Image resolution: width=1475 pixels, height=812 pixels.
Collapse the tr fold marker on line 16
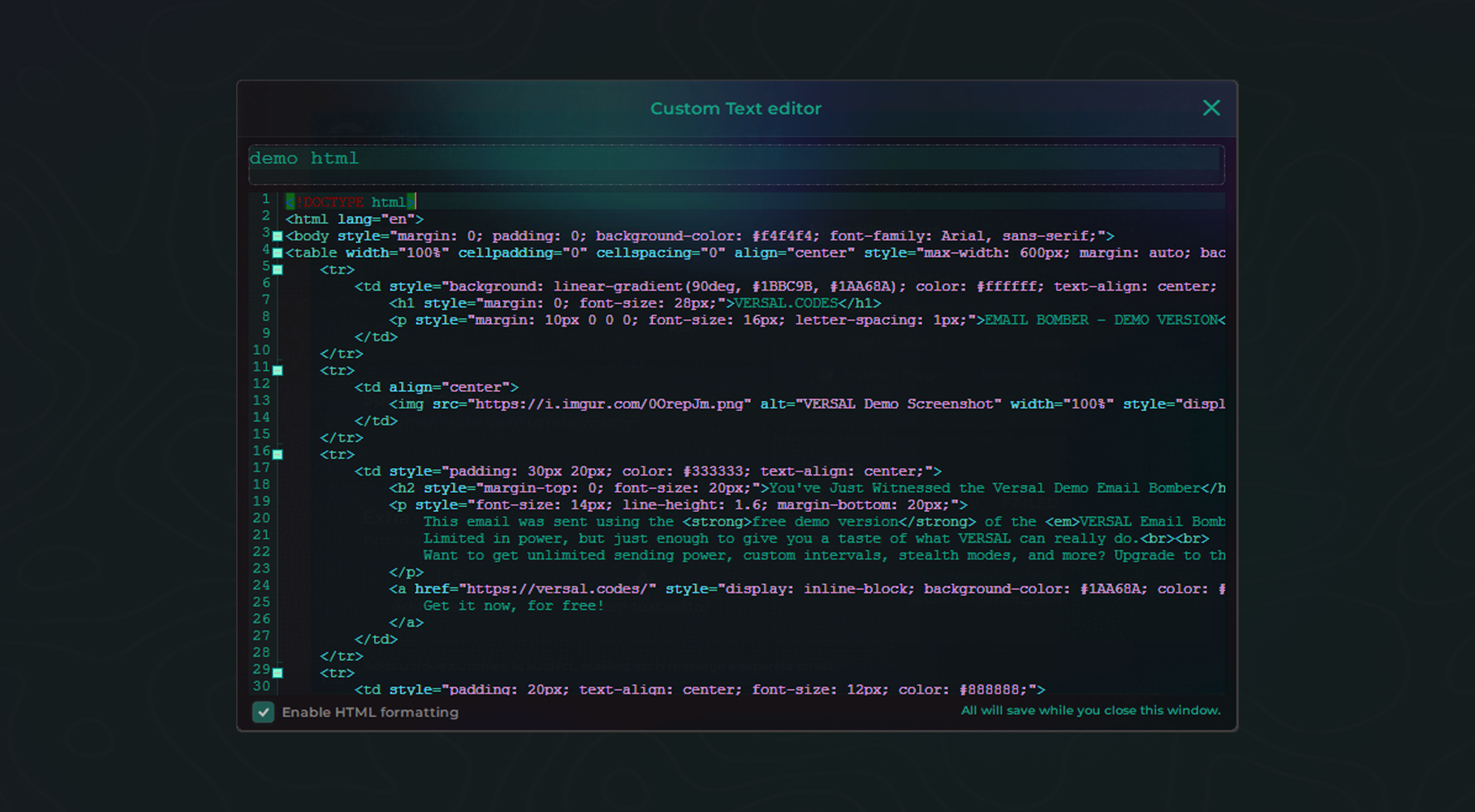[x=278, y=455]
